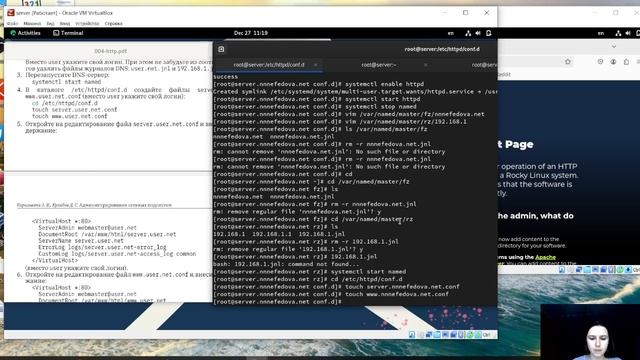Switch to the root@server:~ terminal tab

[379, 65]
